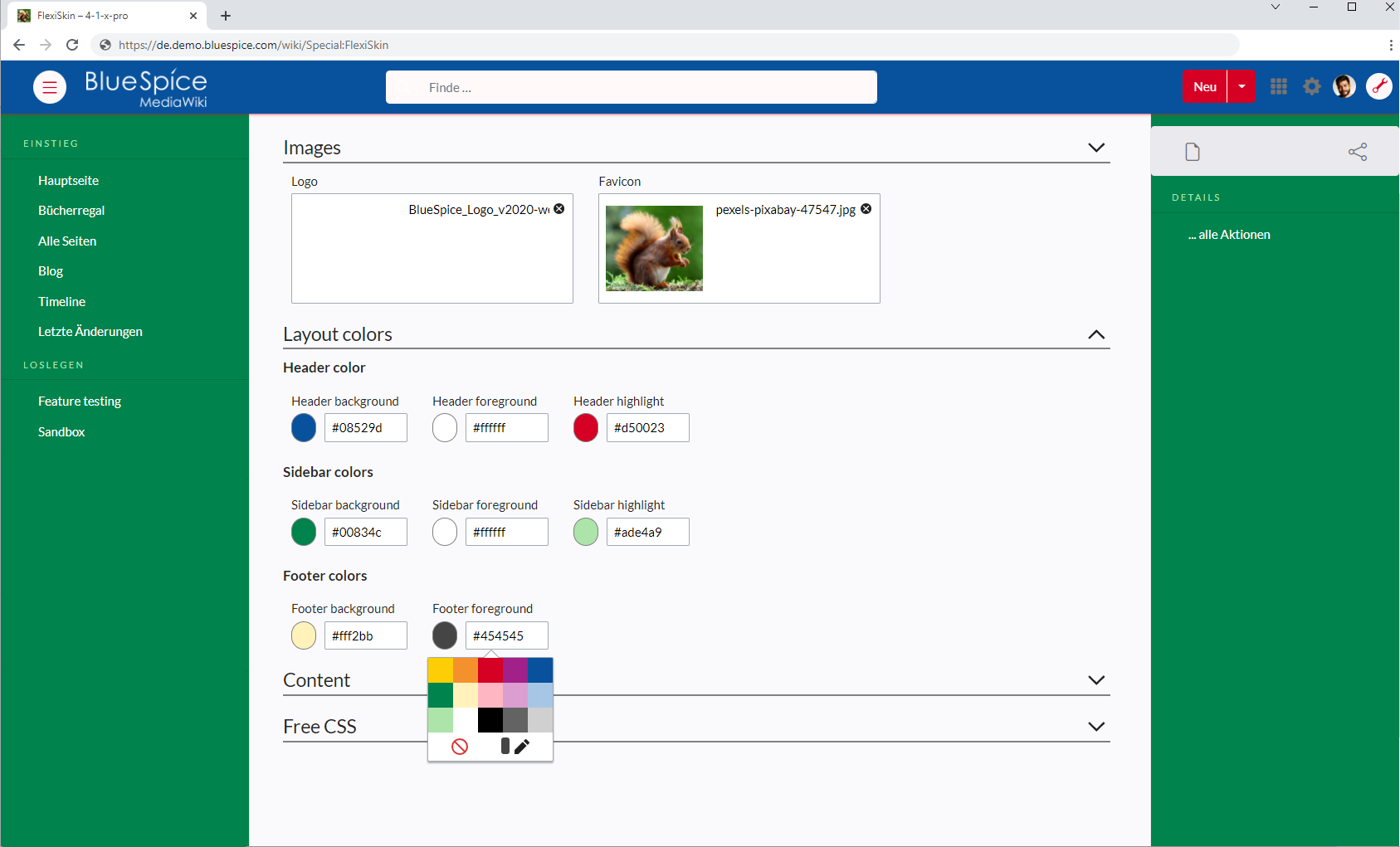Go to Letzte Änderungen in the sidebar
This screenshot has width=1400, height=847.
coord(90,332)
